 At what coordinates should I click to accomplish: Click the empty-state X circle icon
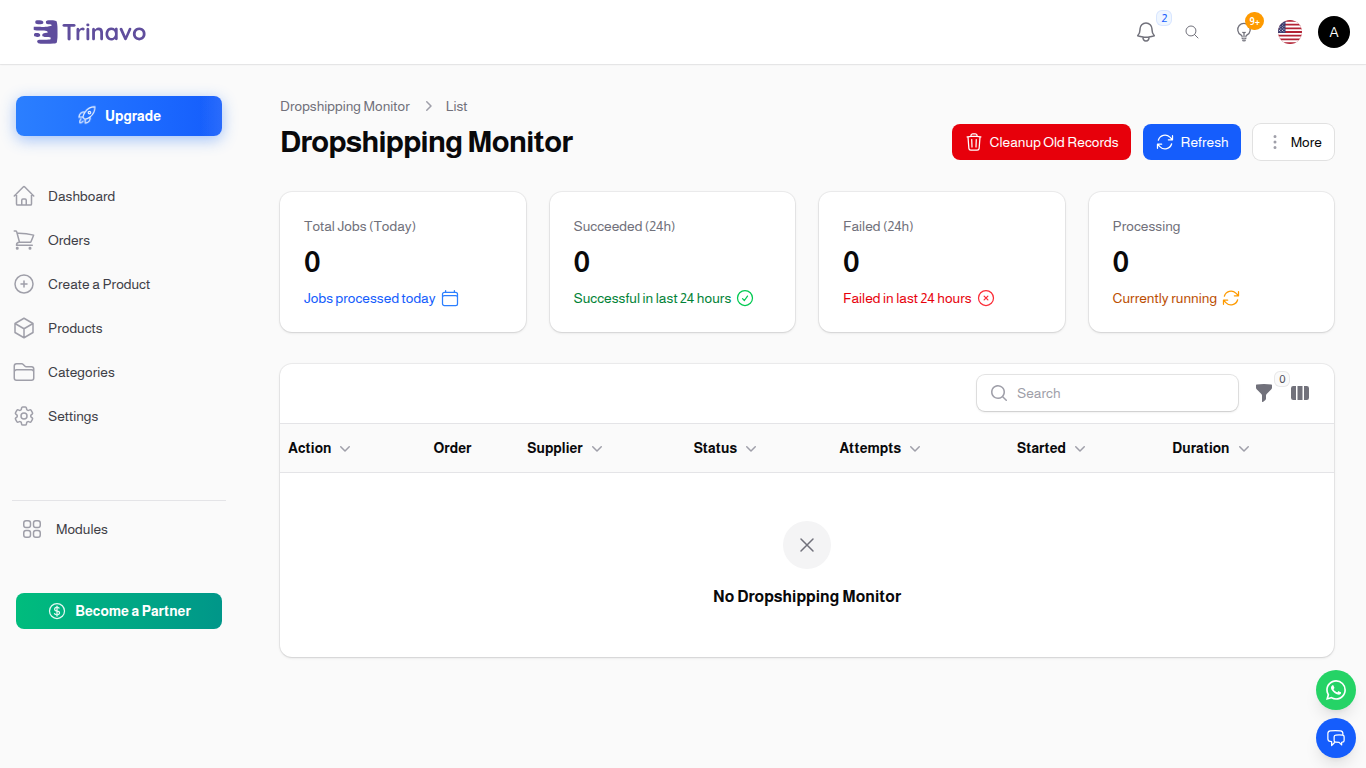point(807,545)
